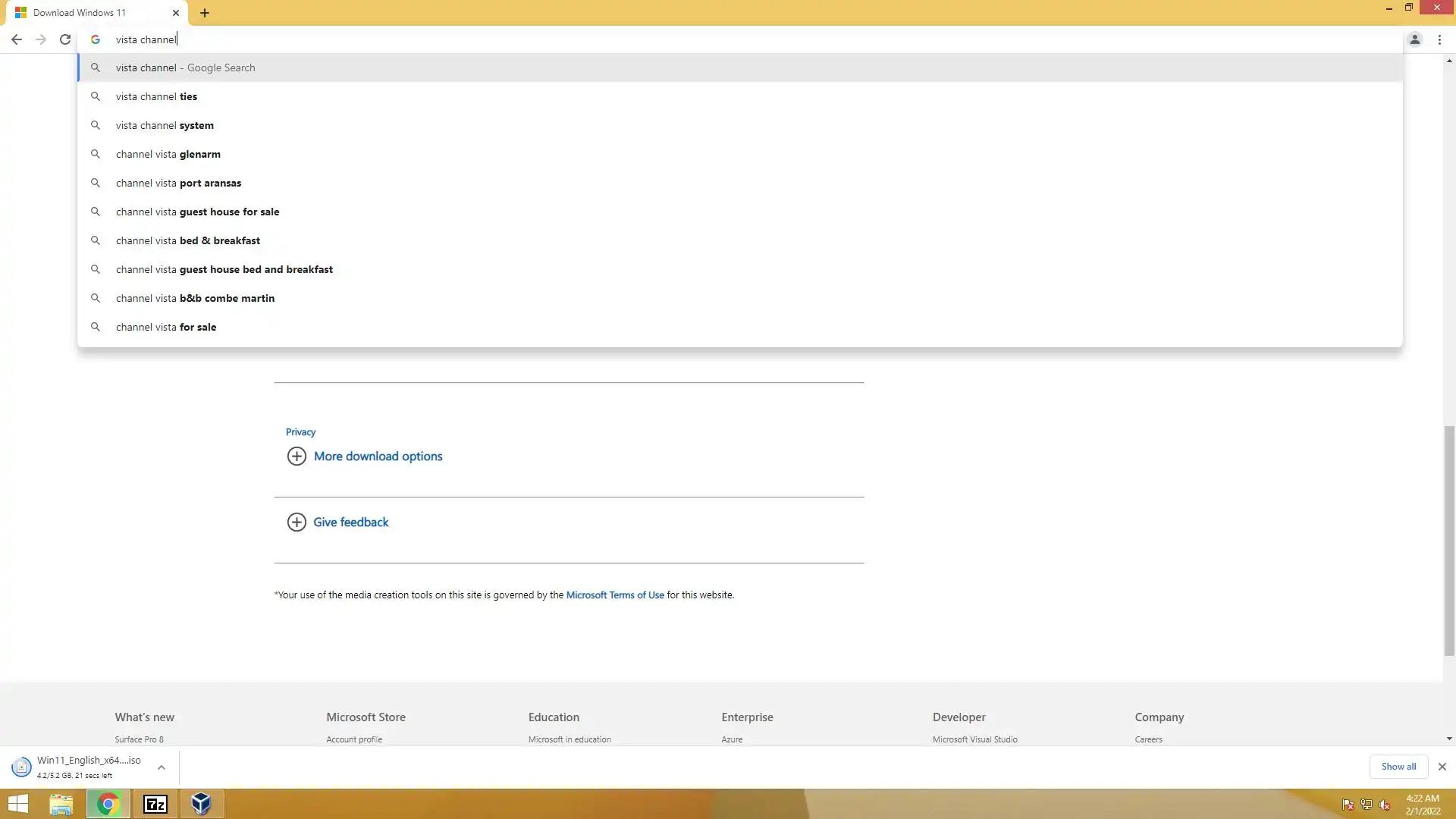Open Microsoft Terms of Use link
Screen dimensions: 1456x819
click(x=615, y=595)
